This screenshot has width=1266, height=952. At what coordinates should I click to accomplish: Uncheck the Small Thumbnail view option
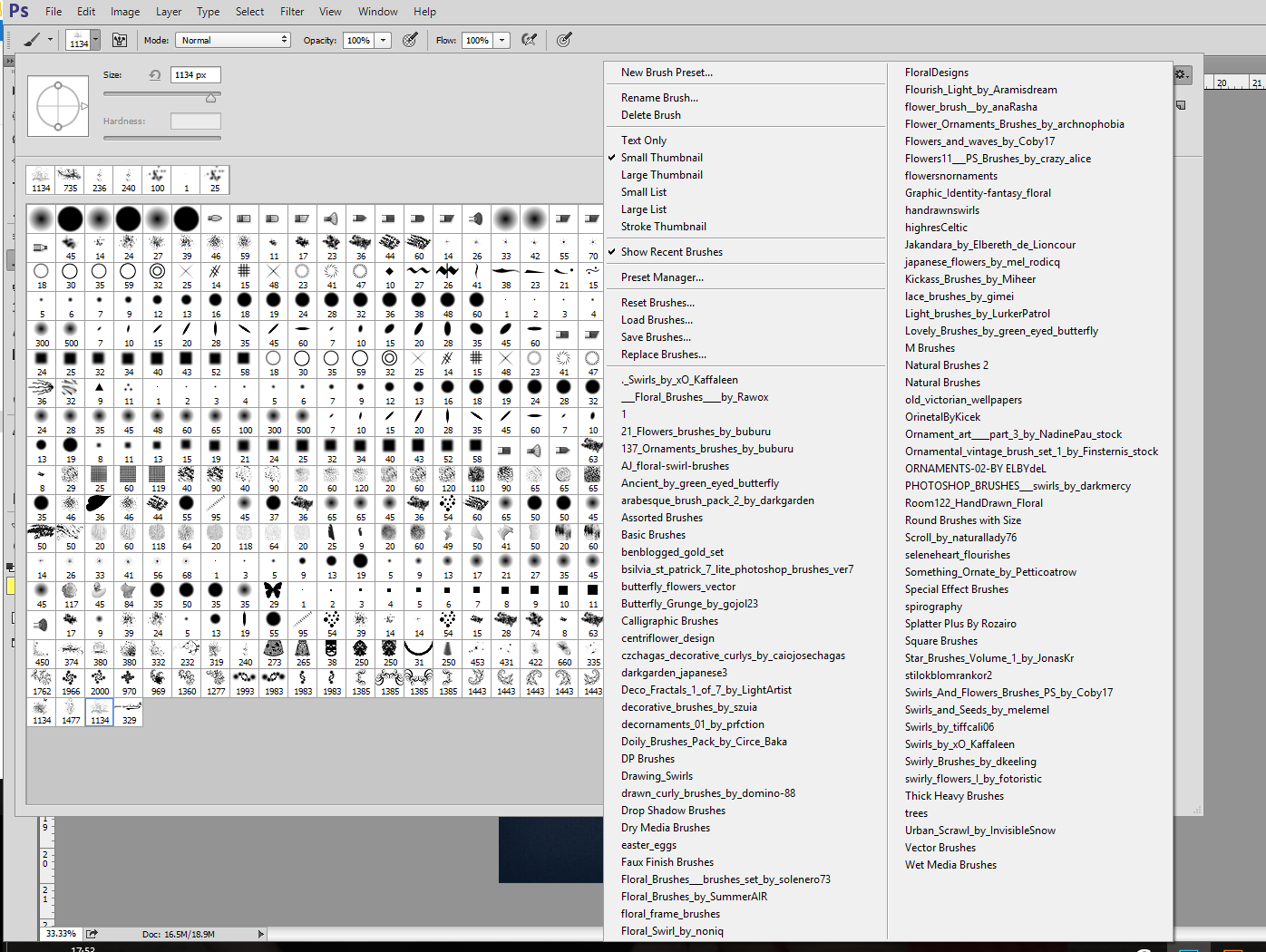tap(661, 158)
